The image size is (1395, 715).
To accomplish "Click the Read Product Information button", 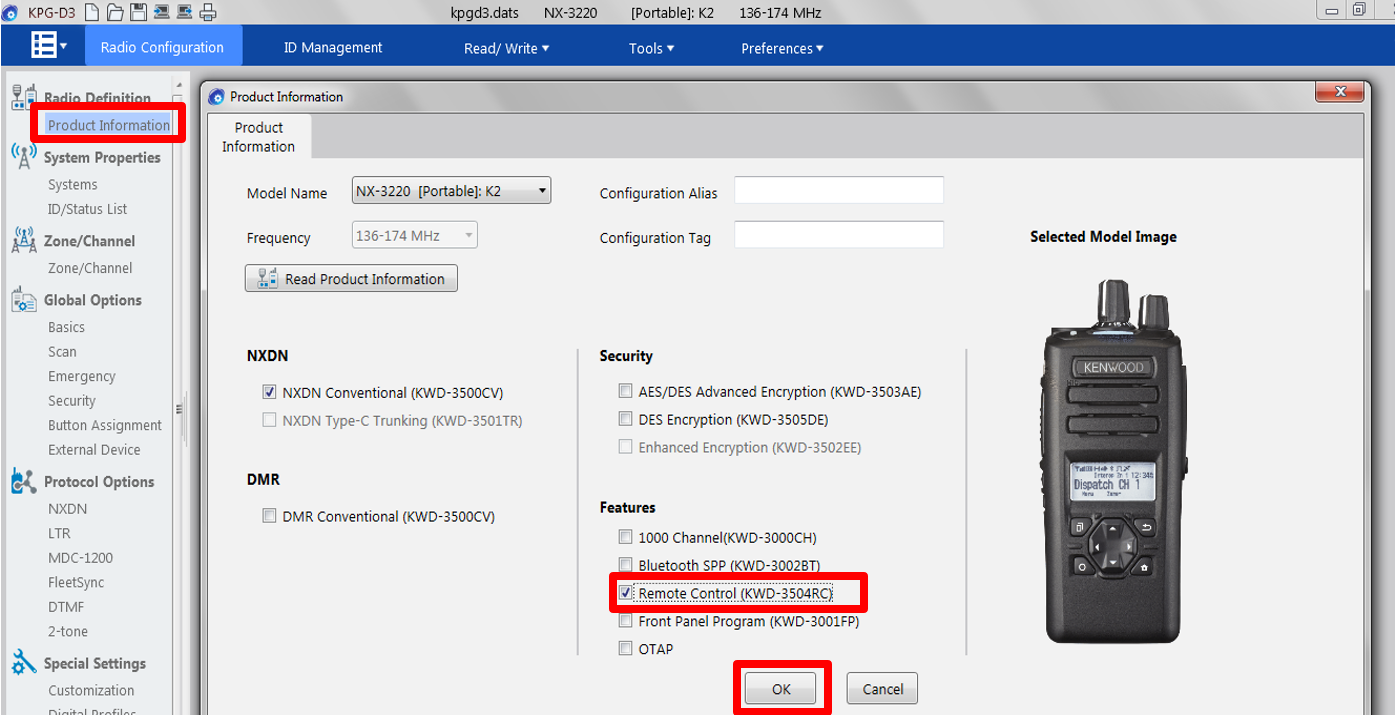I will 351,278.
